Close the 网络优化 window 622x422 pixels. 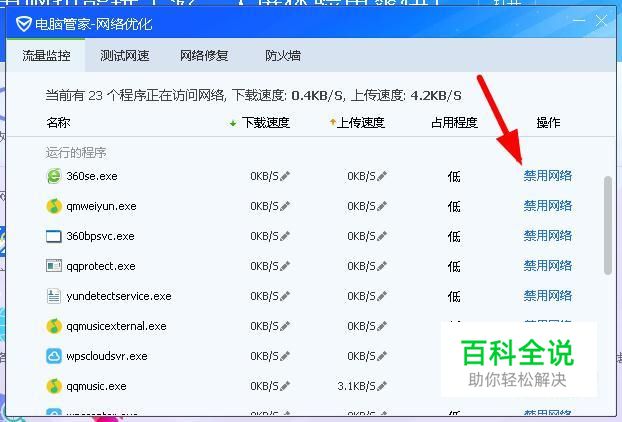coord(601,20)
